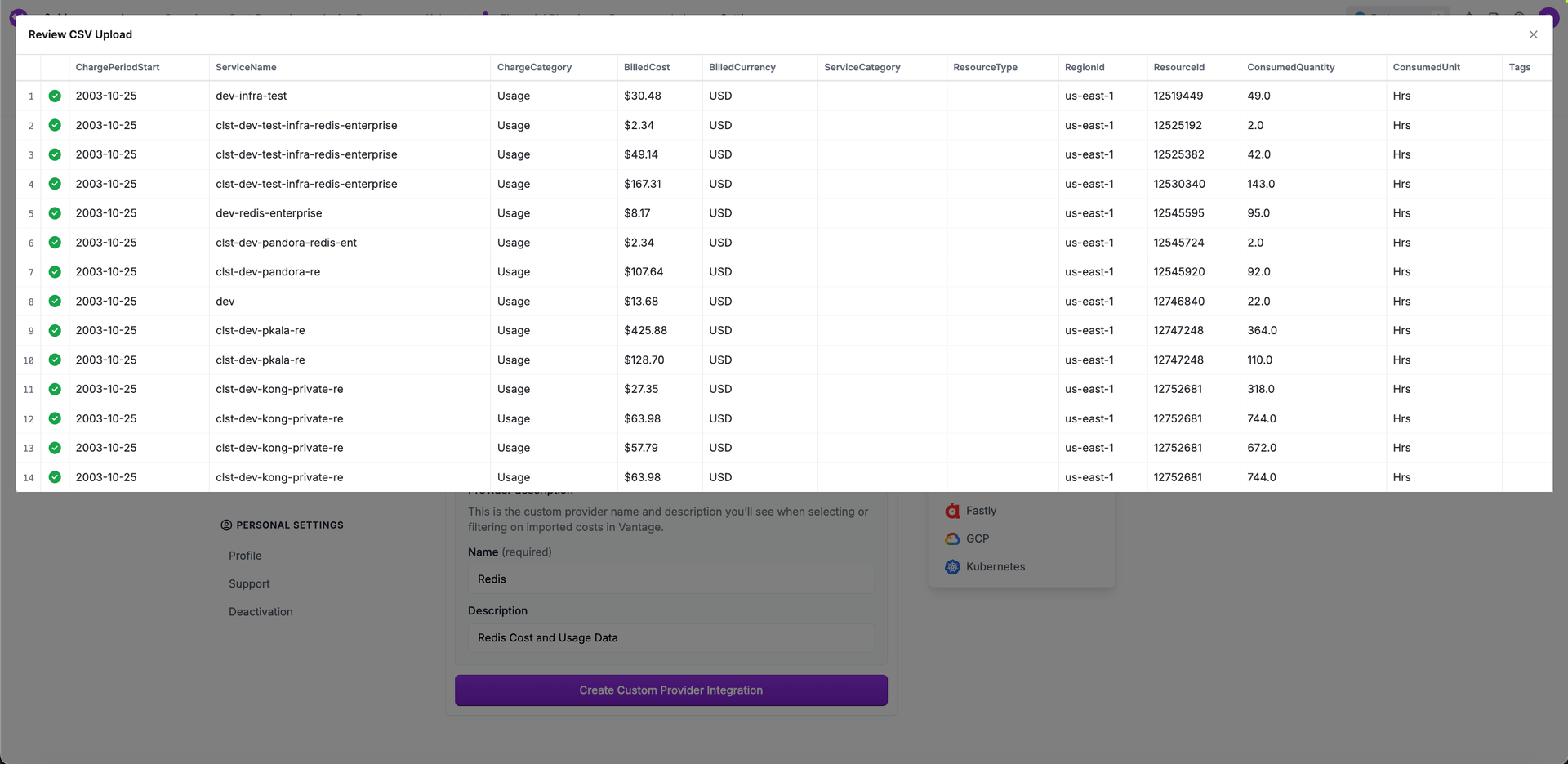Click the Fastly provider icon
The height and width of the screenshot is (764, 1568).
coord(952,511)
